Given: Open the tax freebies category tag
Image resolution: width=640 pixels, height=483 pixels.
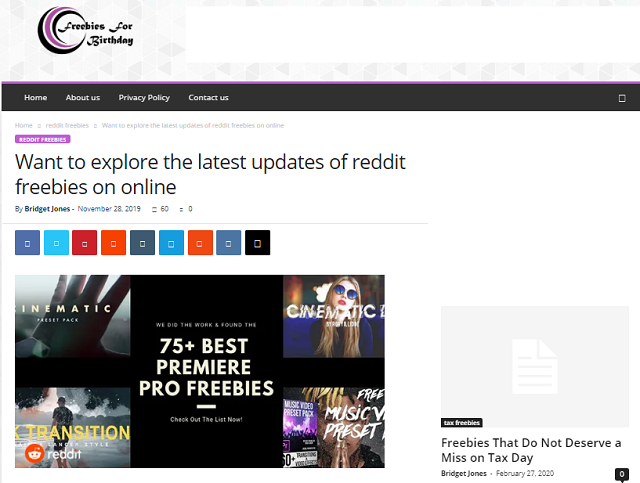Looking at the screenshot, I should [461, 423].
